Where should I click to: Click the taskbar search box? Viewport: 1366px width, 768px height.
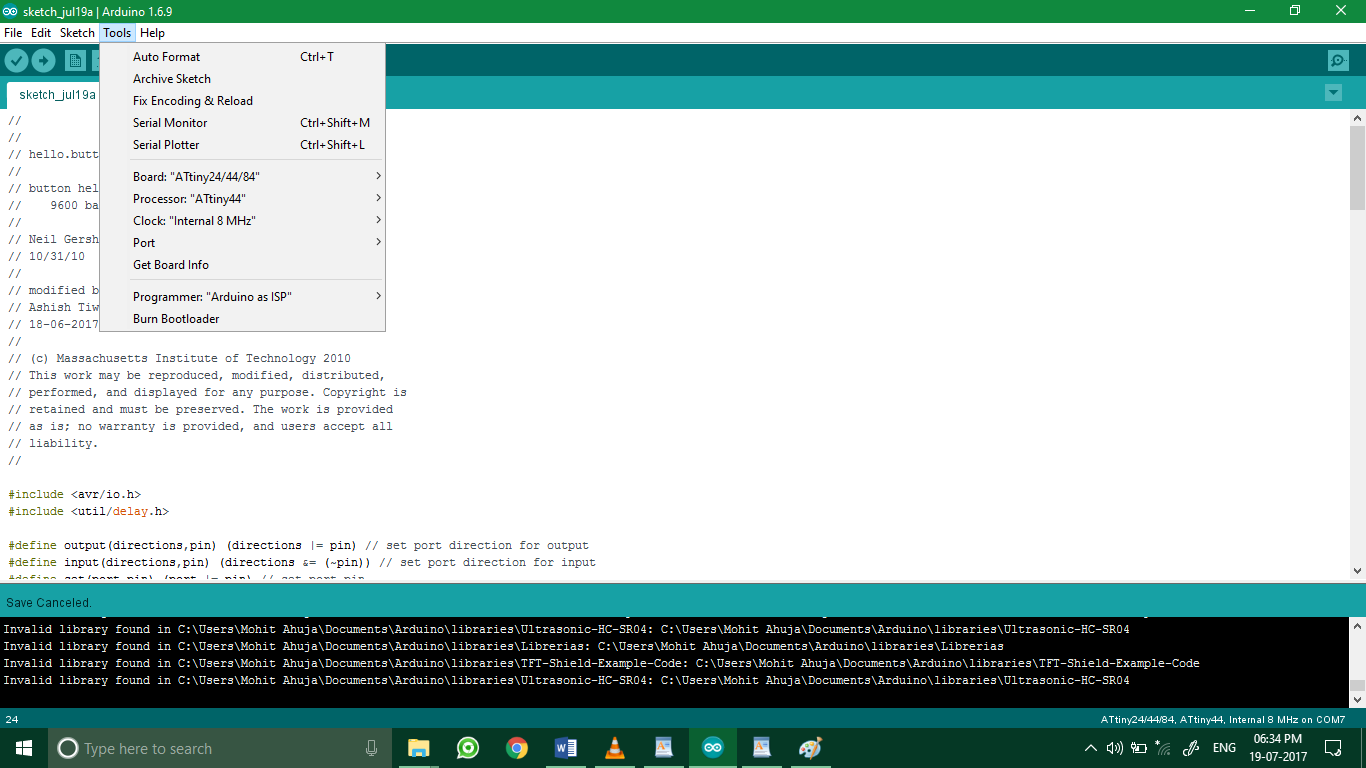221,748
